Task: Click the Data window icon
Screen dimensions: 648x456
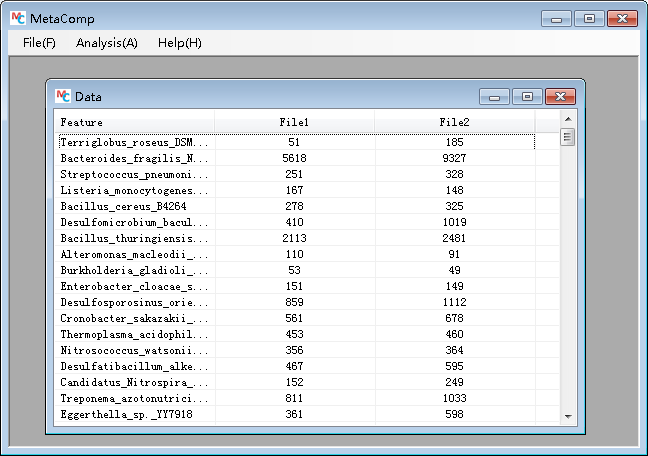Action: coord(63,96)
